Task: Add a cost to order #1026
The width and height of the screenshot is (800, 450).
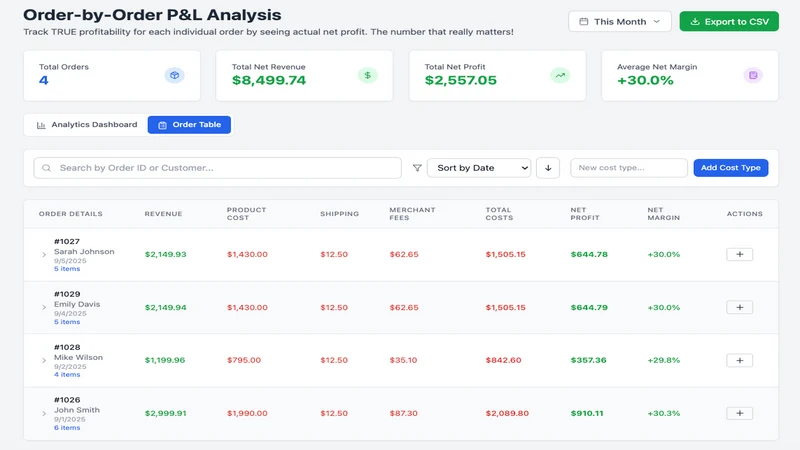Action: tap(739, 413)
